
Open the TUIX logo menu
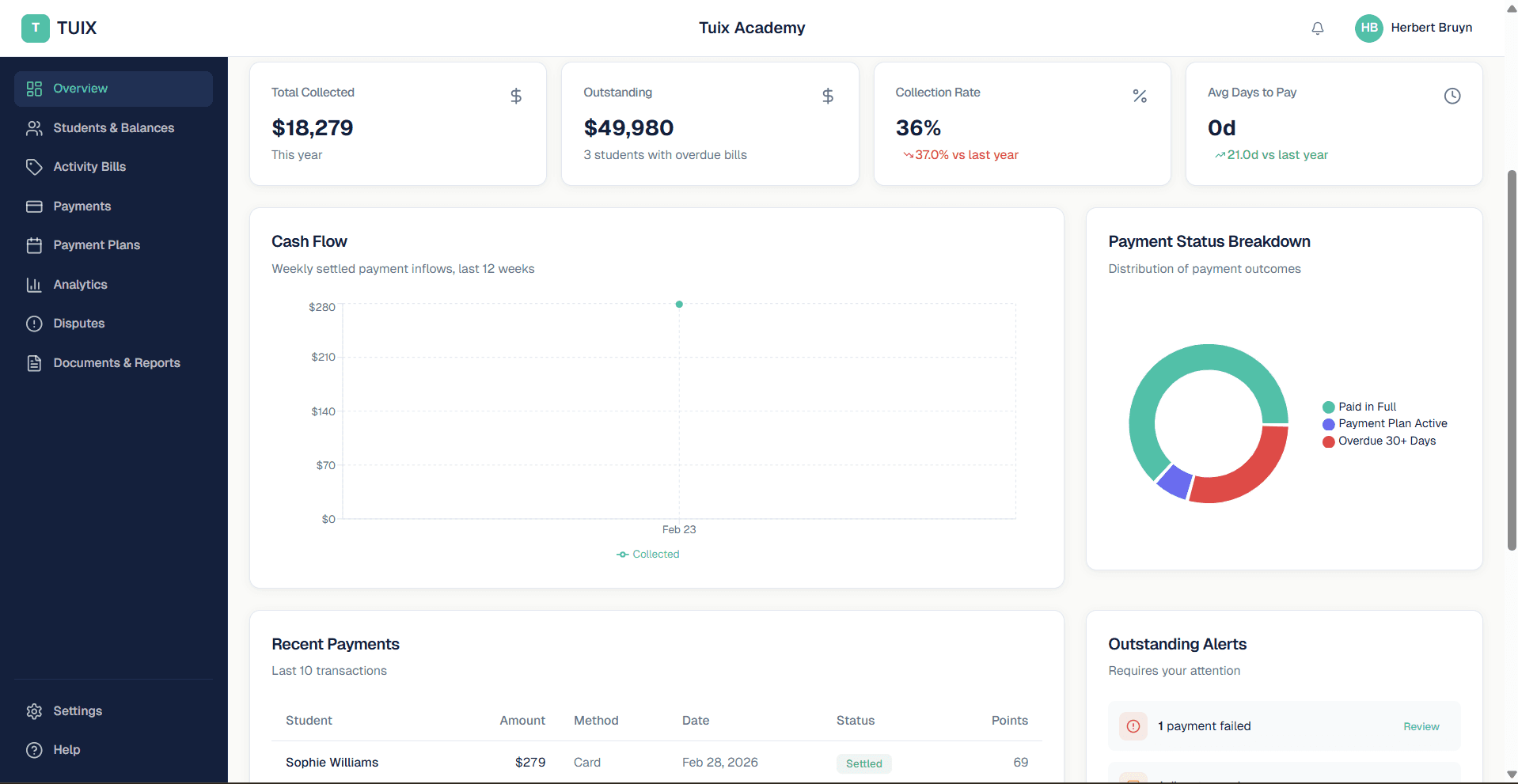tap(60, 28)
